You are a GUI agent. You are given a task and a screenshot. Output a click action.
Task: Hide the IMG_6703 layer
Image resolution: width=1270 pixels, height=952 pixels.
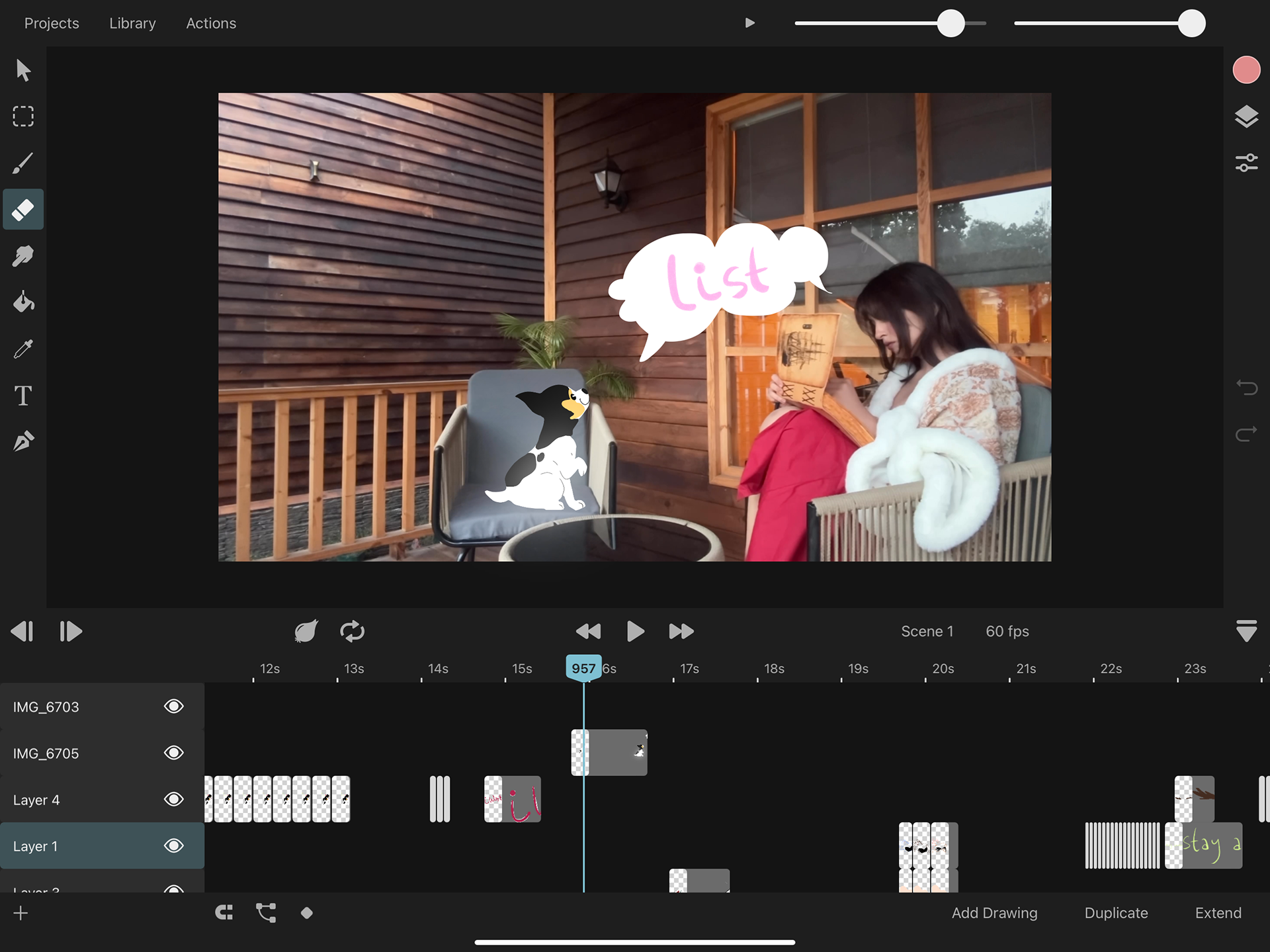(x=174, y=707)
